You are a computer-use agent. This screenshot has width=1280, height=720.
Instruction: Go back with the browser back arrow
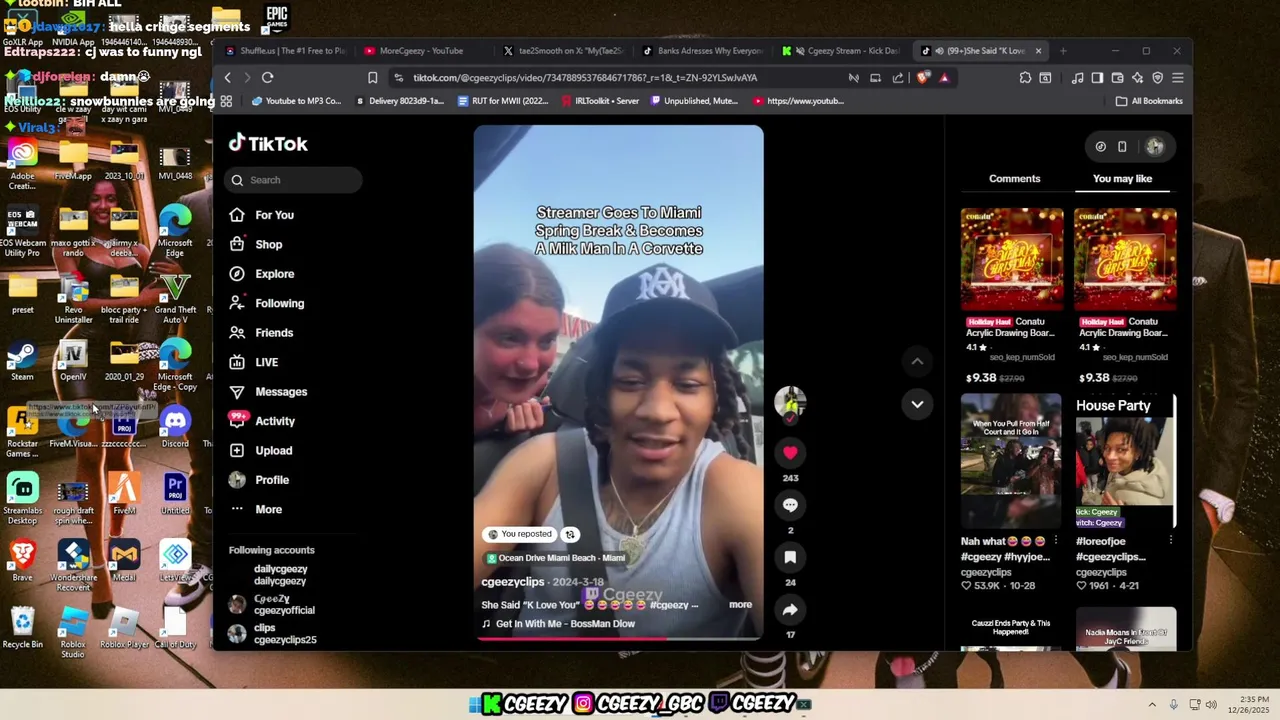228,78
